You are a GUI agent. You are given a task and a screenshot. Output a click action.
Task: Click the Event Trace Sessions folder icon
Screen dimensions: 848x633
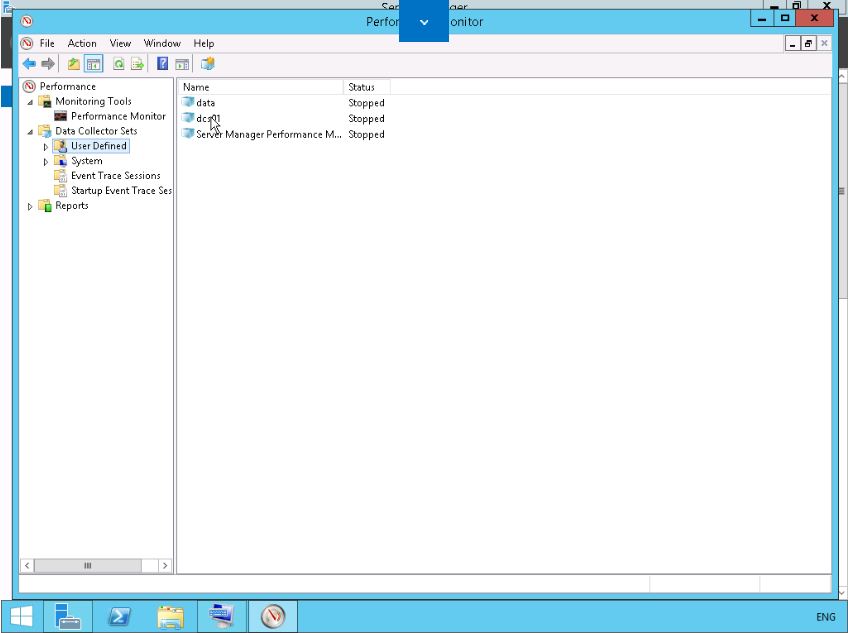click(61, 175)
